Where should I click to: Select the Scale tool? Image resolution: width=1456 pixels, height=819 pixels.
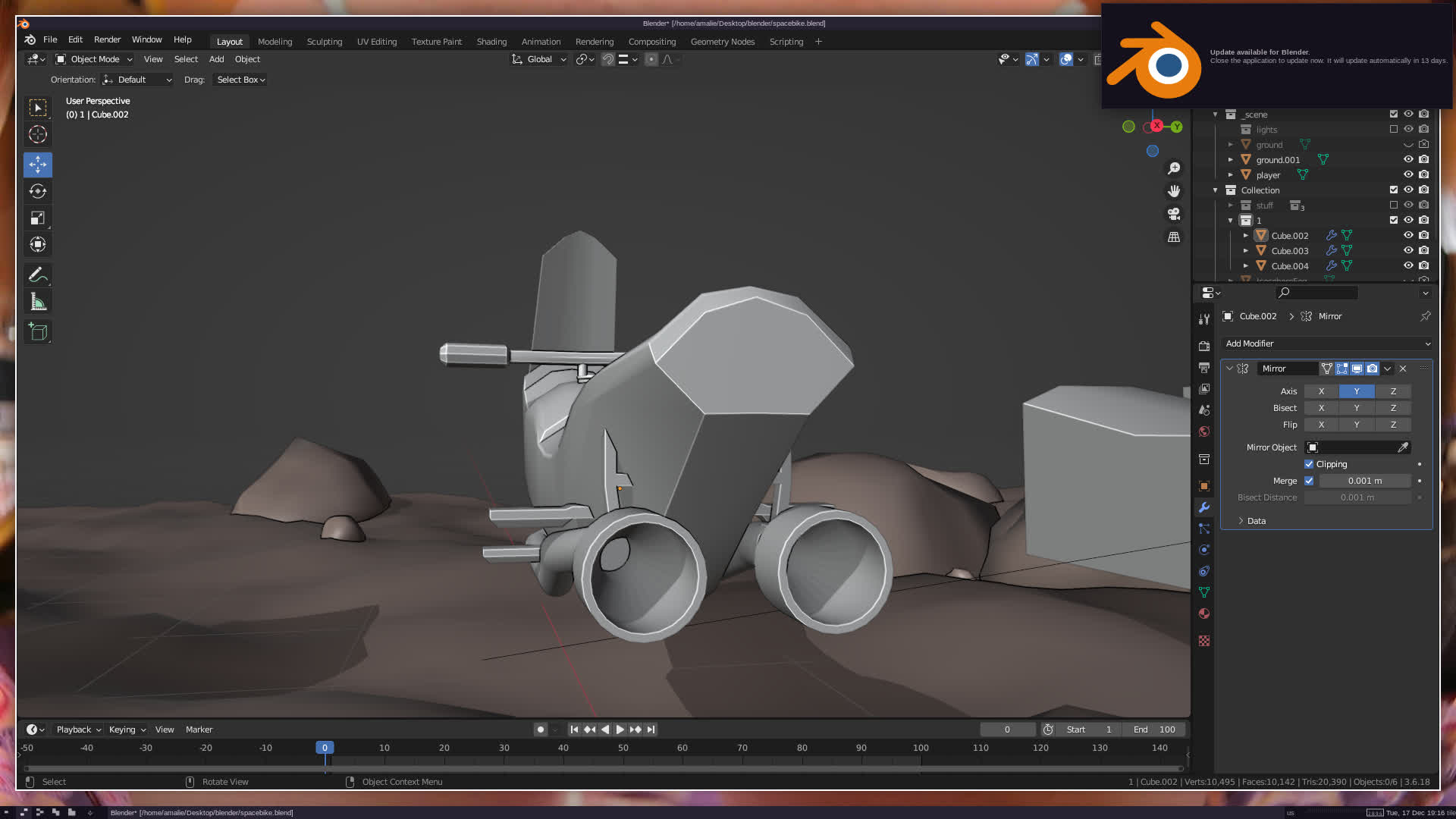pos(37,218)
